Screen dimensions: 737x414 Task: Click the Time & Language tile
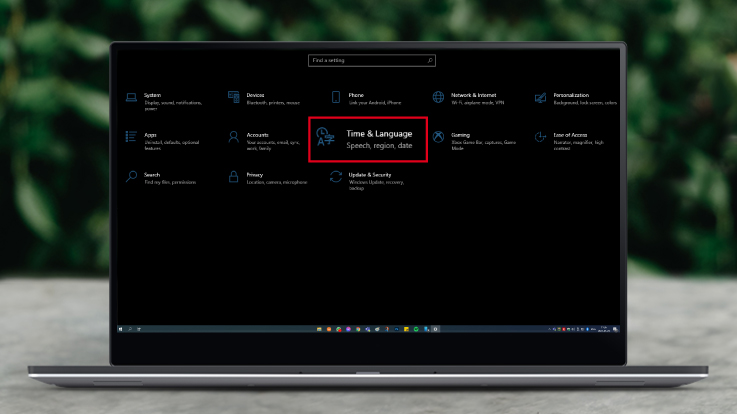[x=368, y=139]
